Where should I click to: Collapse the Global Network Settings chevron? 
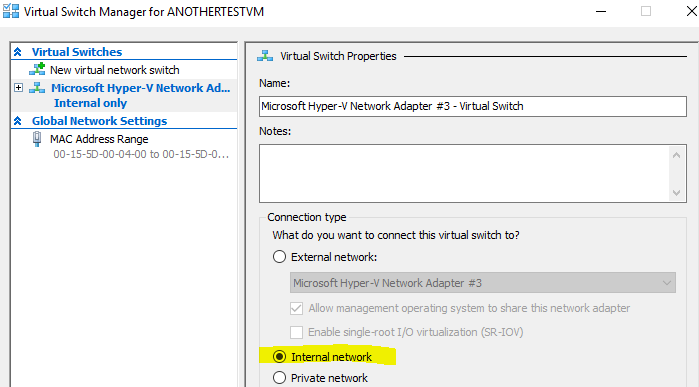(18, 121)
